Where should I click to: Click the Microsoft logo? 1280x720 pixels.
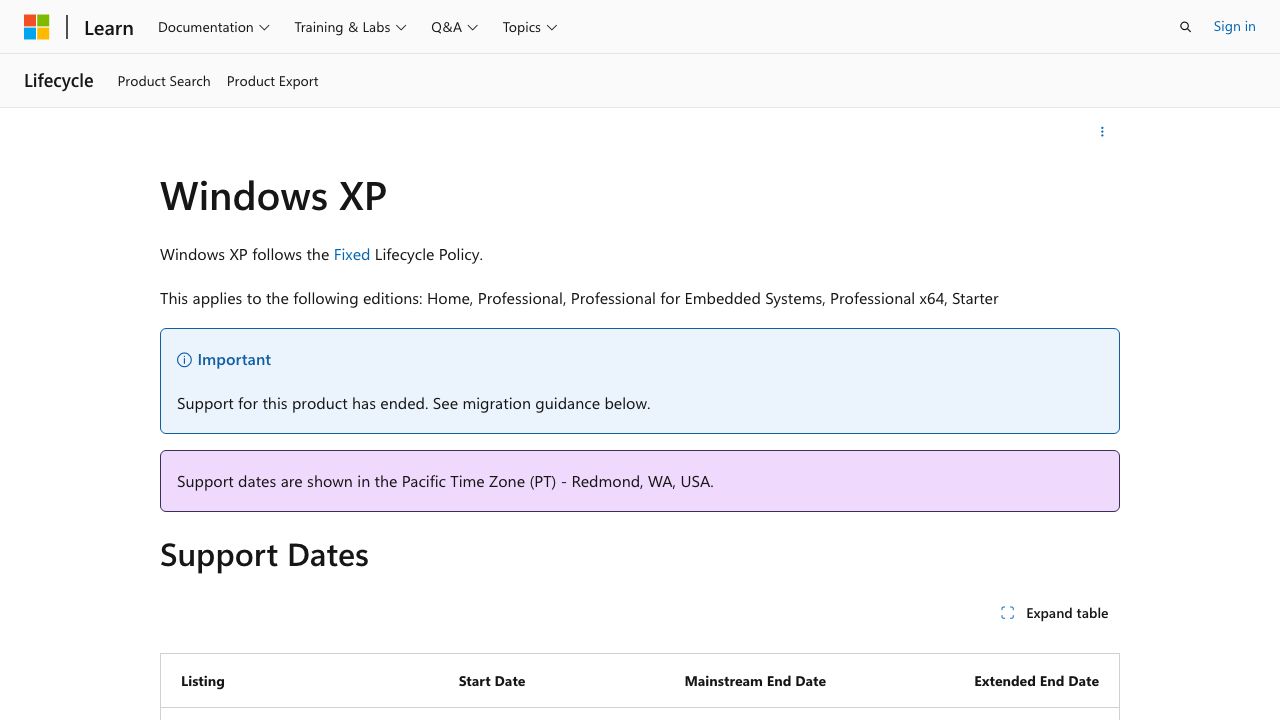click(37, 27)
